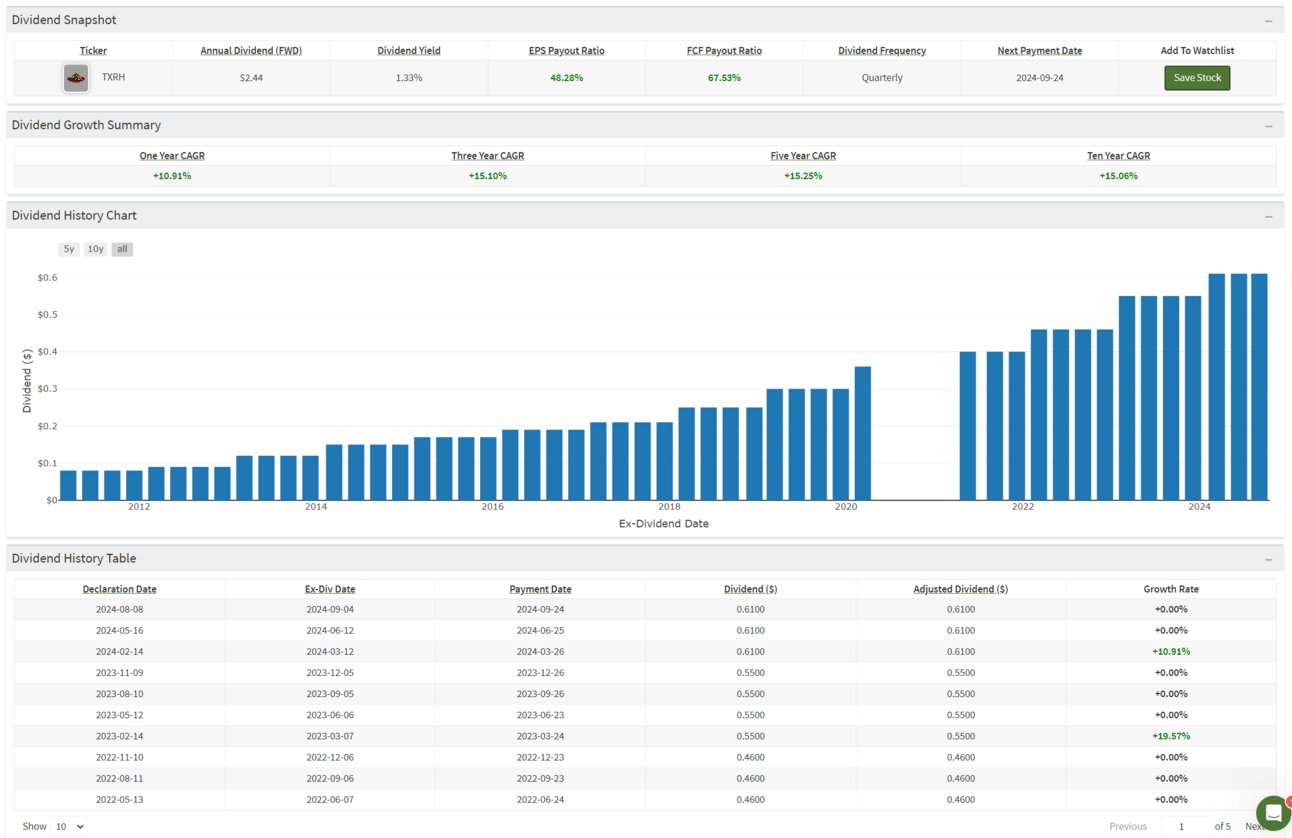Collapse the Dividend Growth Summary panel
This screenshot has width=1292, height=838.
point(1268,126)
